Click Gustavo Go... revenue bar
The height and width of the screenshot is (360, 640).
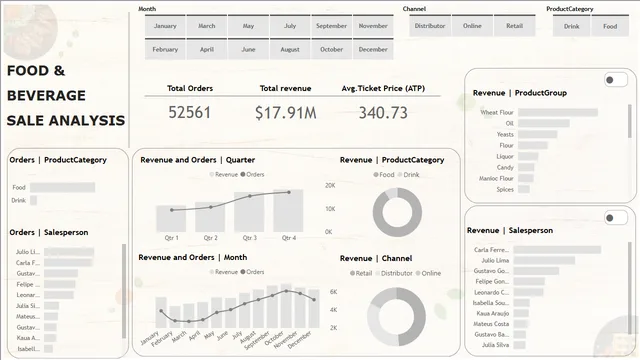[x=536, y=271]
